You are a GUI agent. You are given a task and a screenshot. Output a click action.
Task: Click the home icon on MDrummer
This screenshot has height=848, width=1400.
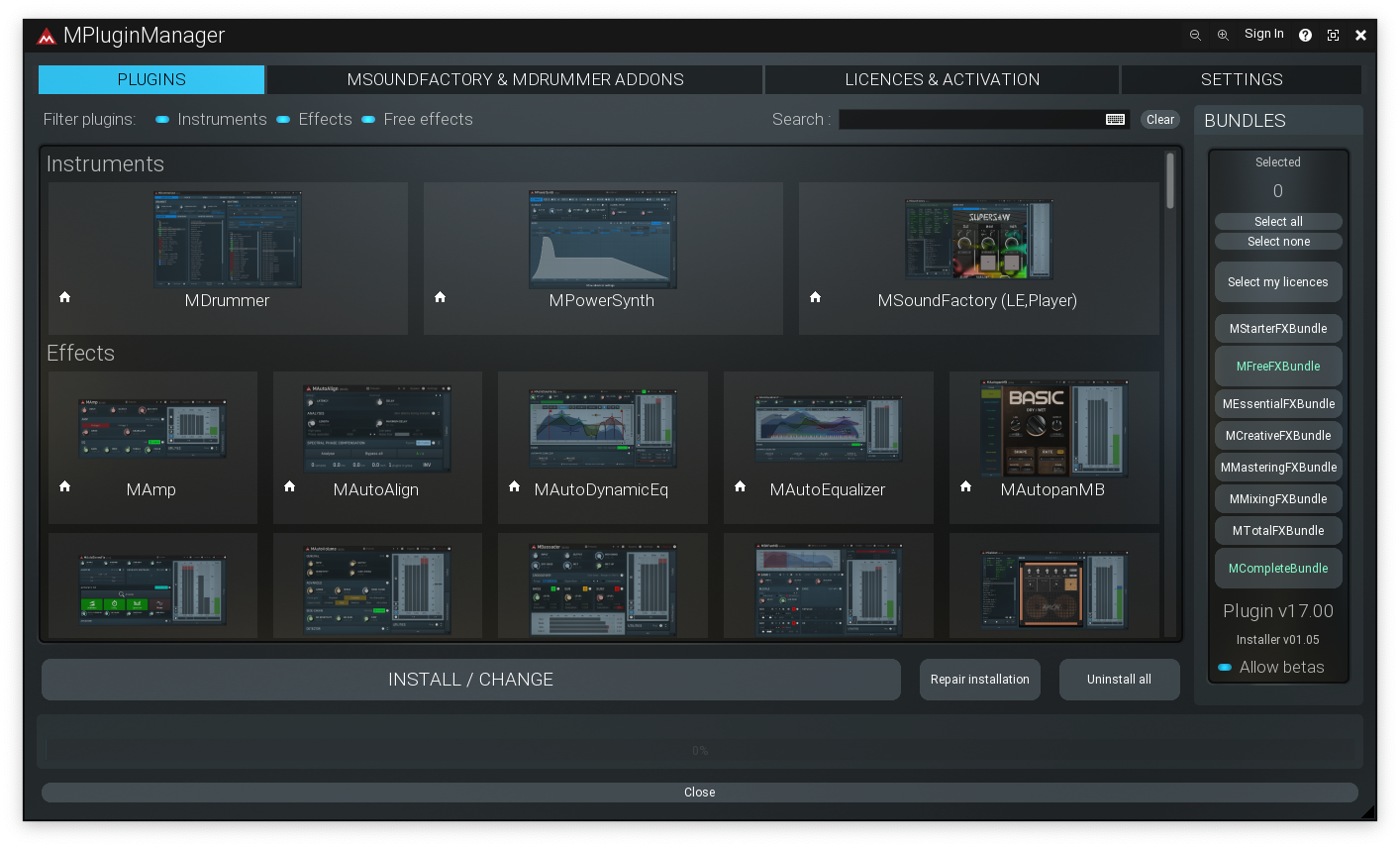[65, 297]
